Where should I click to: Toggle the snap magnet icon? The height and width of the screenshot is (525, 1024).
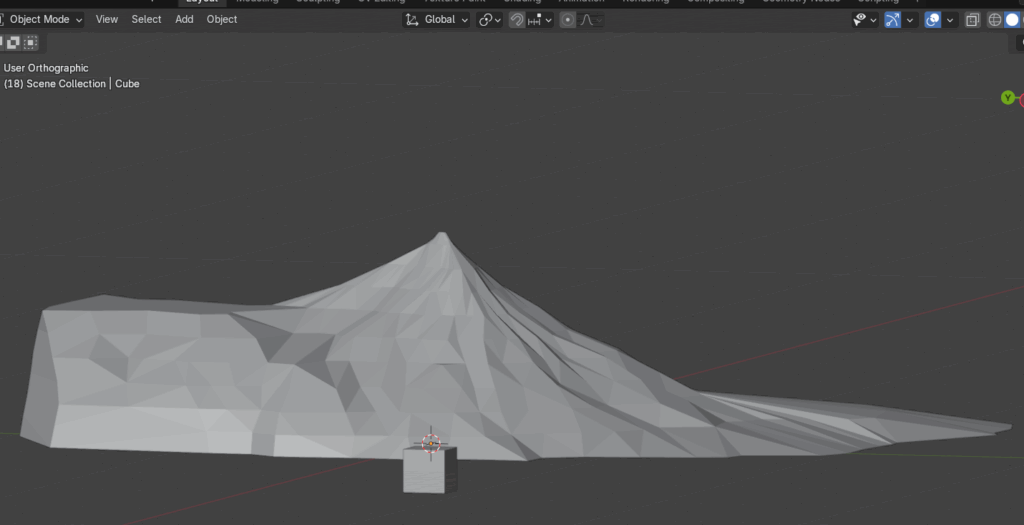[x=517, y=20]
